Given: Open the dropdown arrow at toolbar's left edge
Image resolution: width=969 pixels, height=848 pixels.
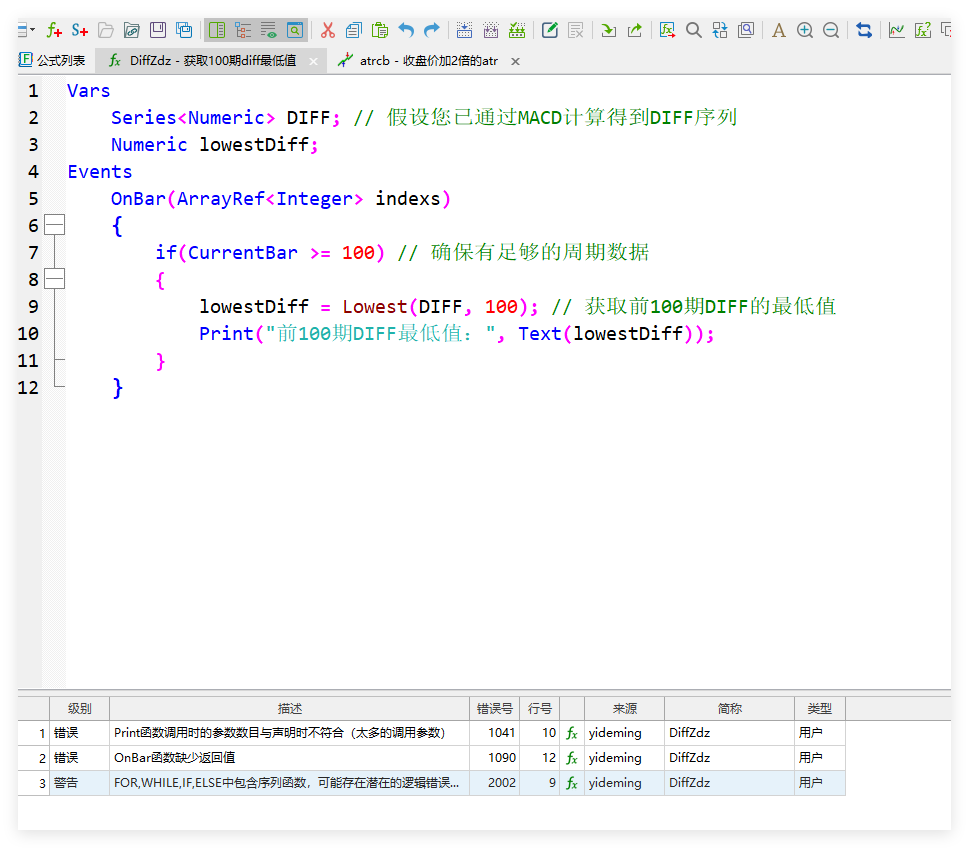Looking at the screenshot, I should (33, 30).
